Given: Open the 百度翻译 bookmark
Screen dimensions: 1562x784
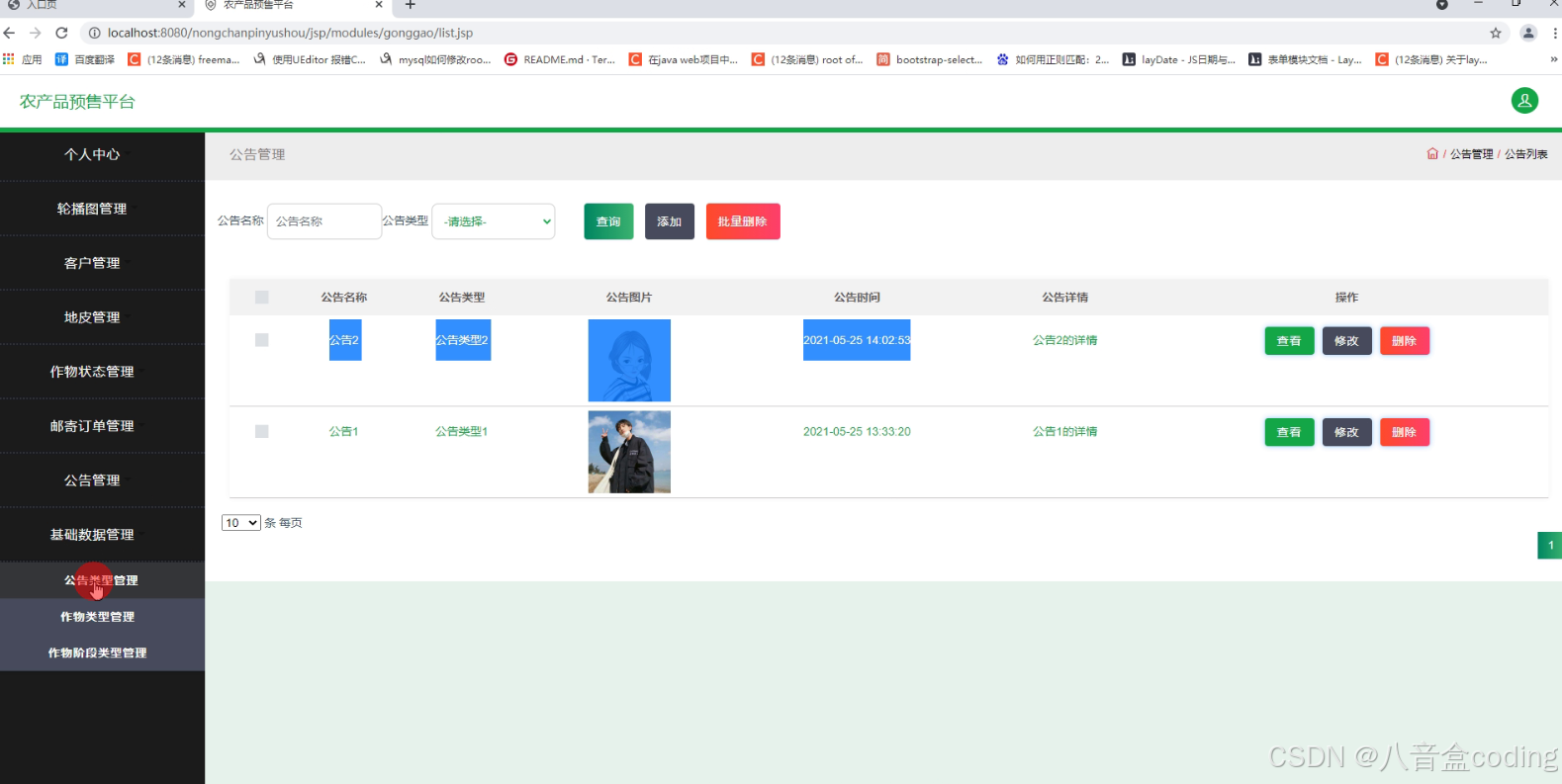Looking at the screenshot, I should point(85,59).
